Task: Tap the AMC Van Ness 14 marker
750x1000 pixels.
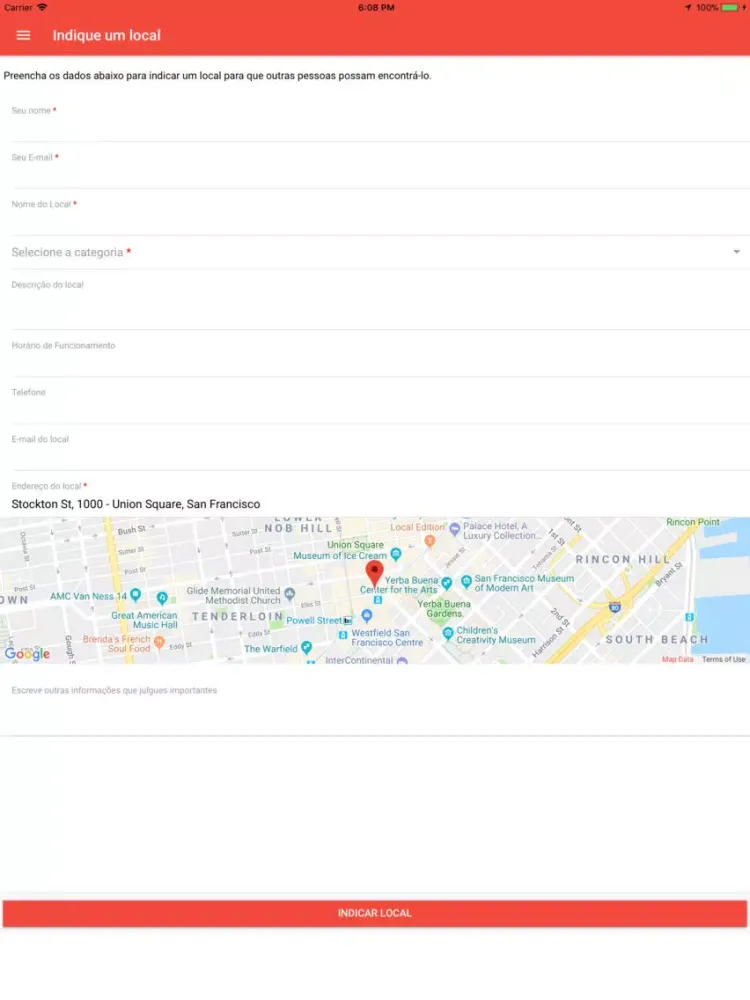Action: click(x=136, y=594)
